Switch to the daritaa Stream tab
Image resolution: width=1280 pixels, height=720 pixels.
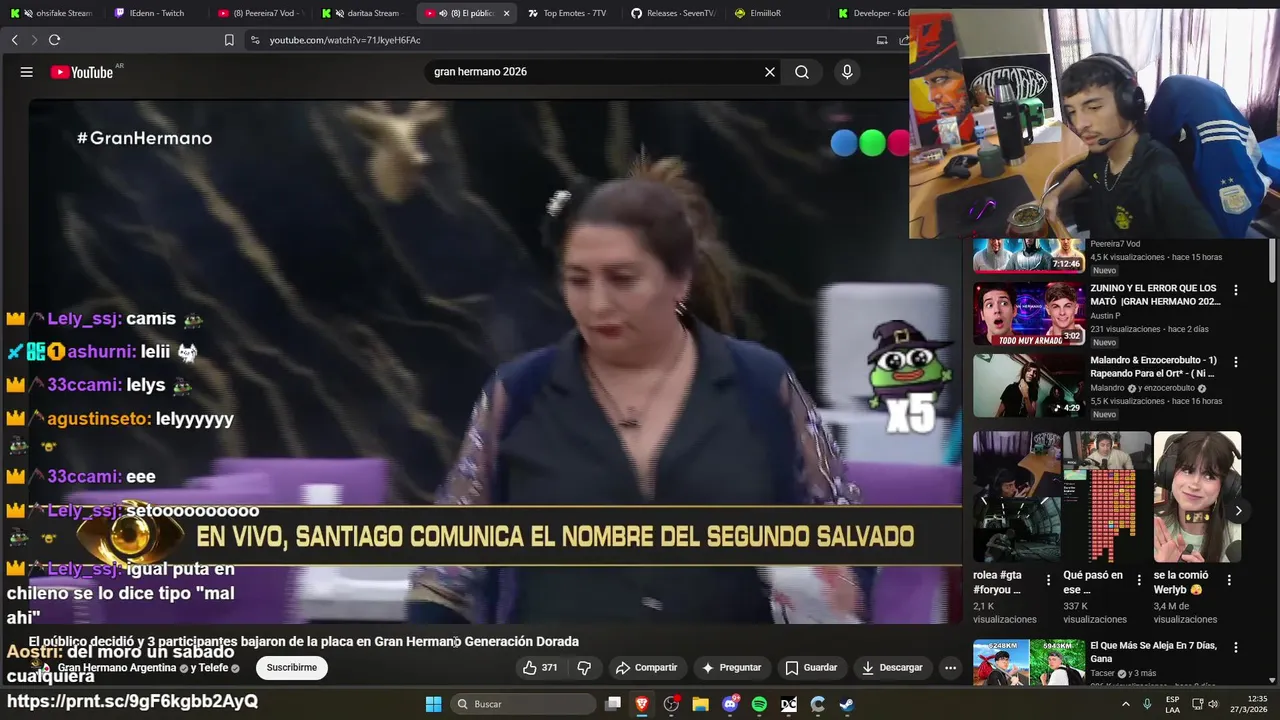(366, 13)
